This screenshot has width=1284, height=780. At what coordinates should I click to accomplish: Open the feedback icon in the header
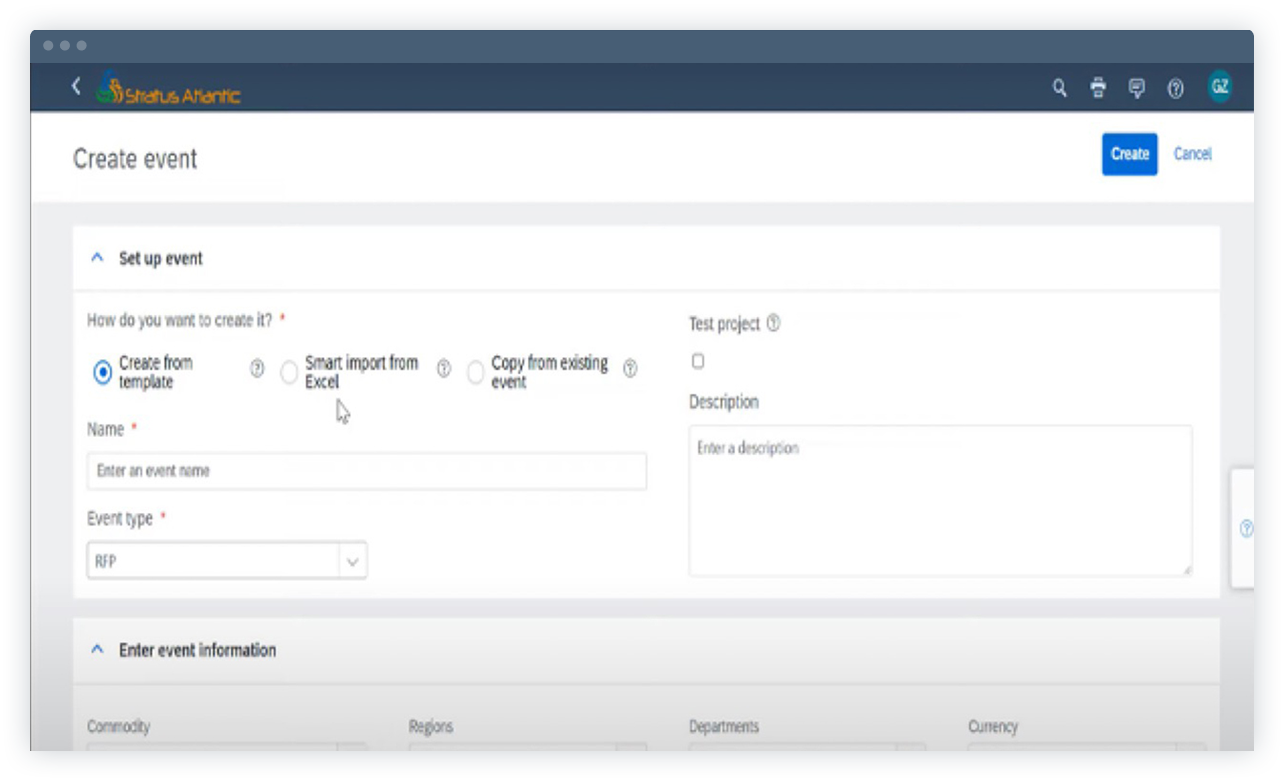pos(1136,88)
